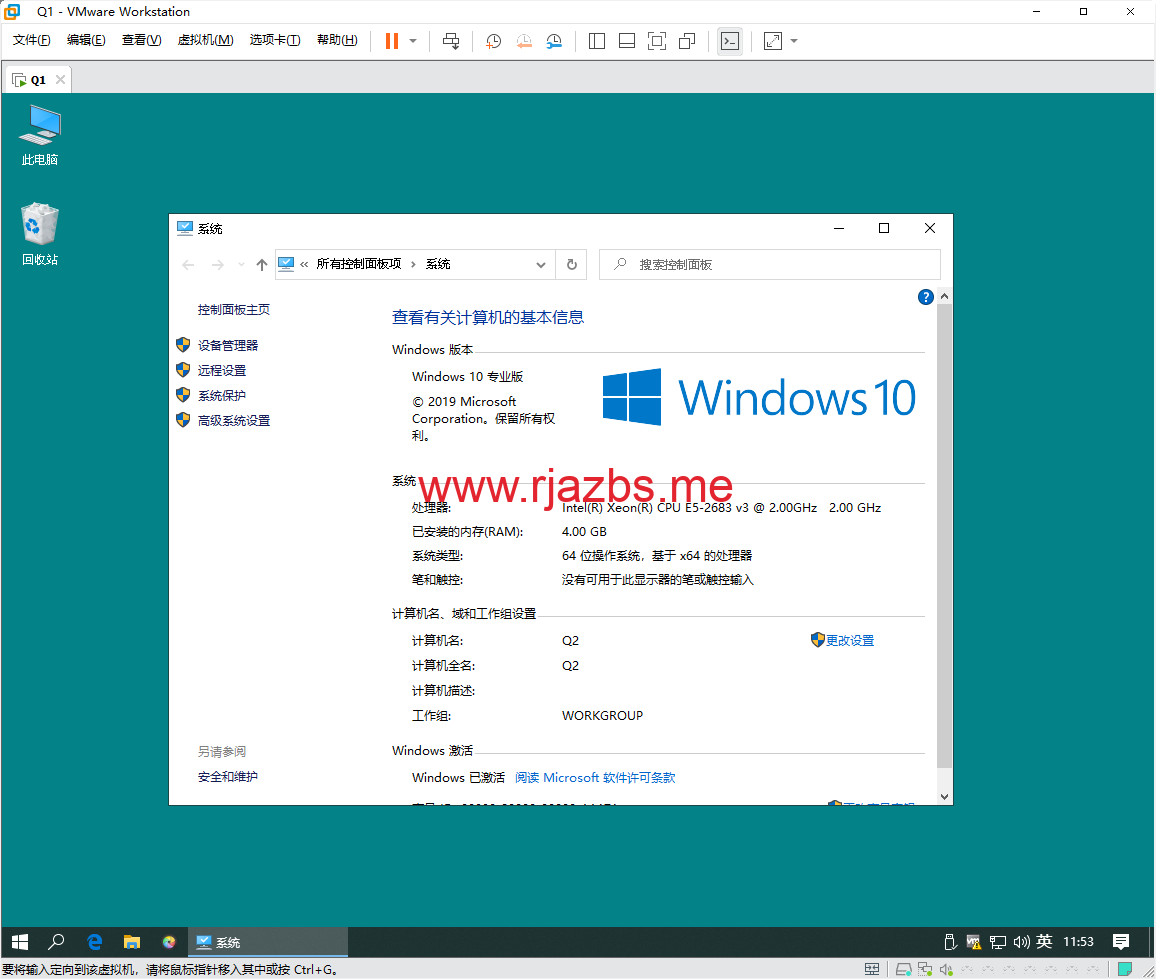Select 系统 window taskbar button

pyautogui.click(x=268, y=942)
